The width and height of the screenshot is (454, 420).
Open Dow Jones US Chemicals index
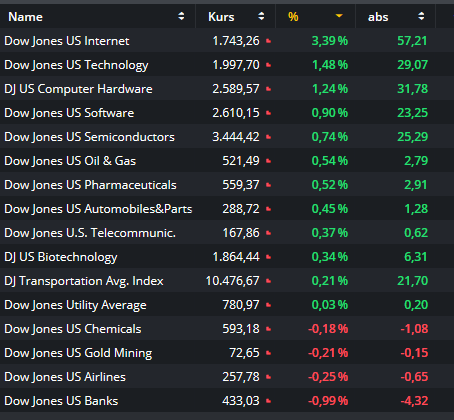click(x=73, y=329)
